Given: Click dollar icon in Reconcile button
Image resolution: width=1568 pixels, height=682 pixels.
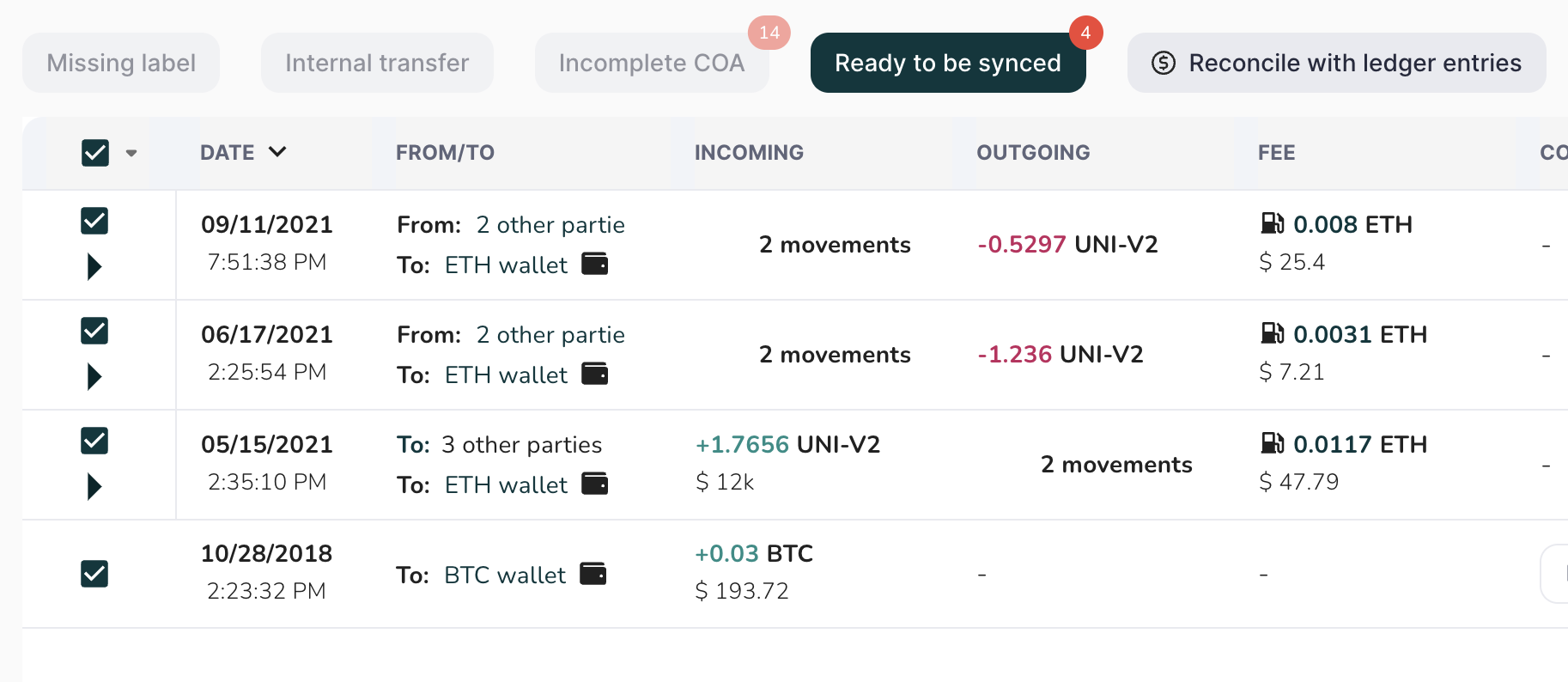Looking at the screenshot, I should click(1164, 63).
